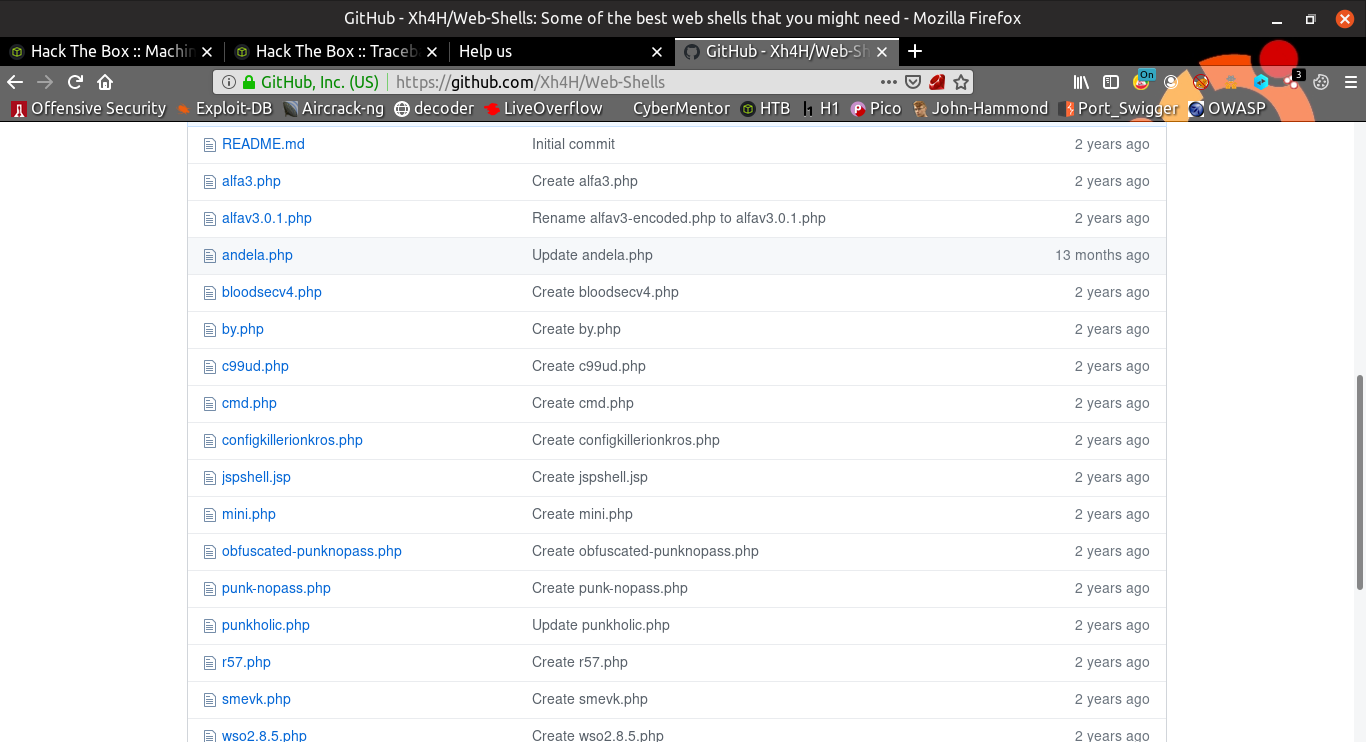
Task: Open punk-nopass.php file
Action: [276, 588]
